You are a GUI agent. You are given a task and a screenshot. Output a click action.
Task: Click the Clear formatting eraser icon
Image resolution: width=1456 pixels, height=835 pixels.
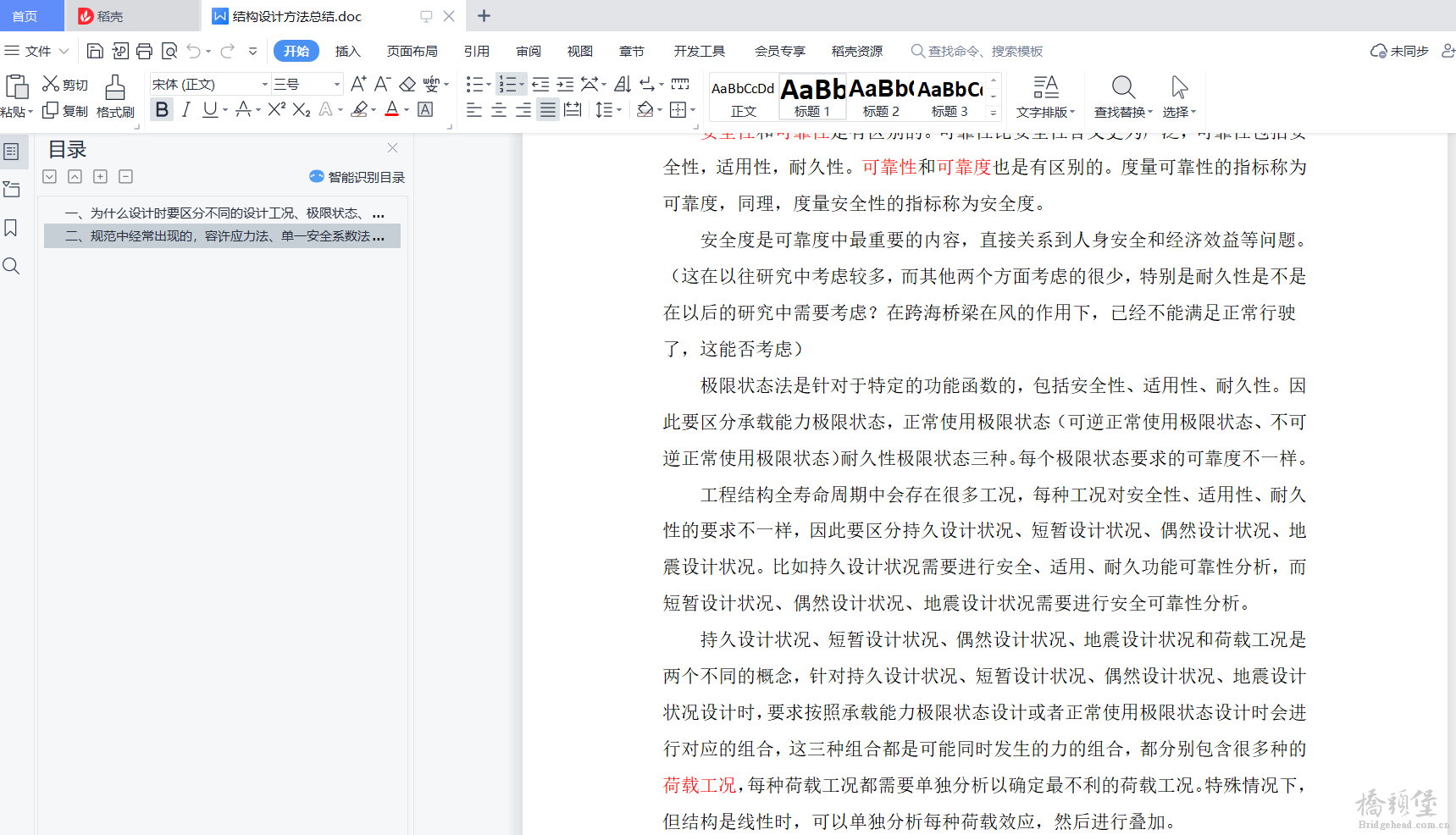[407, 84]
